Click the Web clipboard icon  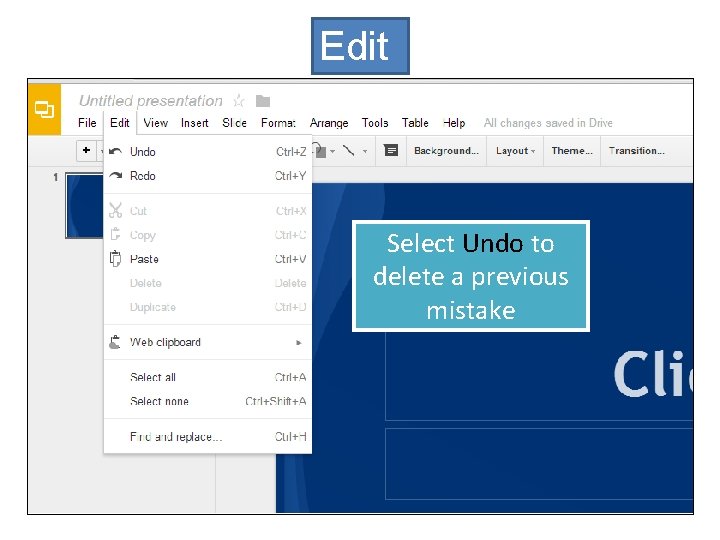click(x=115, y=342)
